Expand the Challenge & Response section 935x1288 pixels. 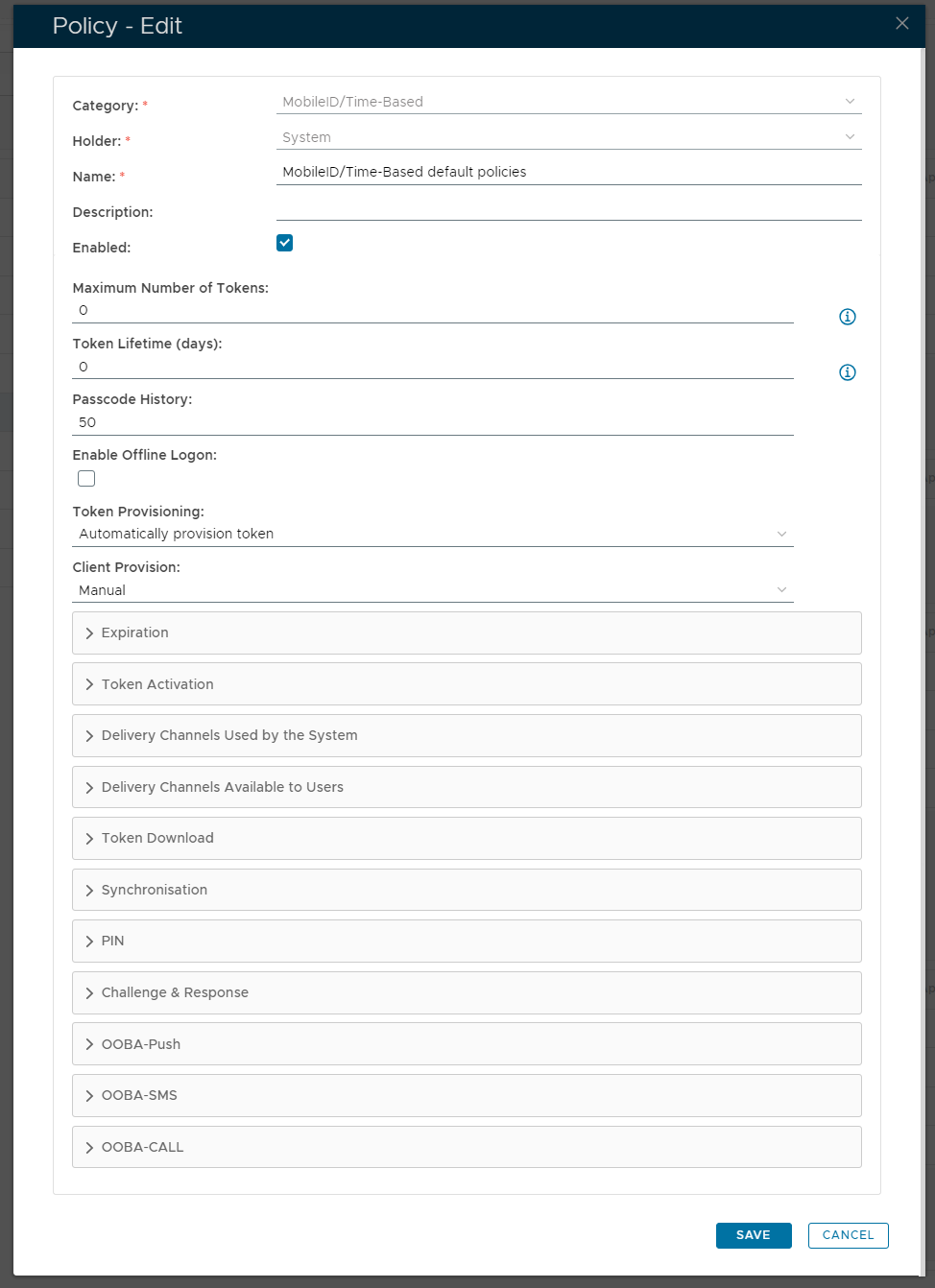tap(467, 993)
